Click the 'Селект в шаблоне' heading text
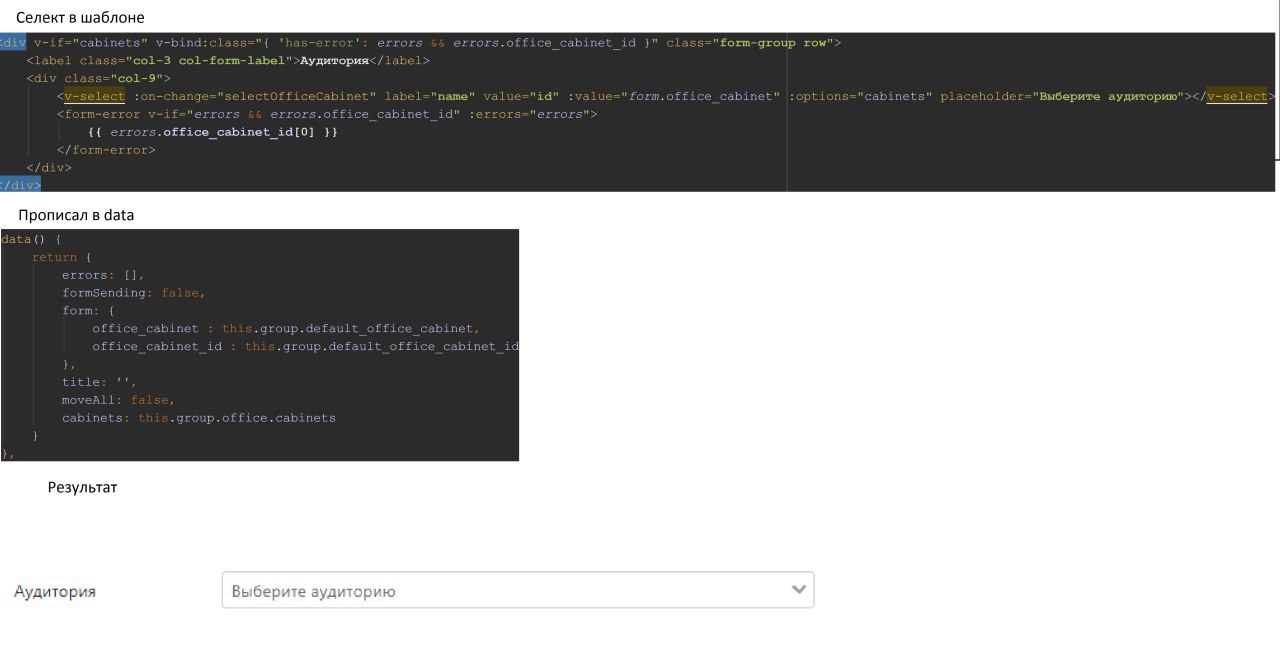This screenshot has height=662, width=1280. pos(80,17)
